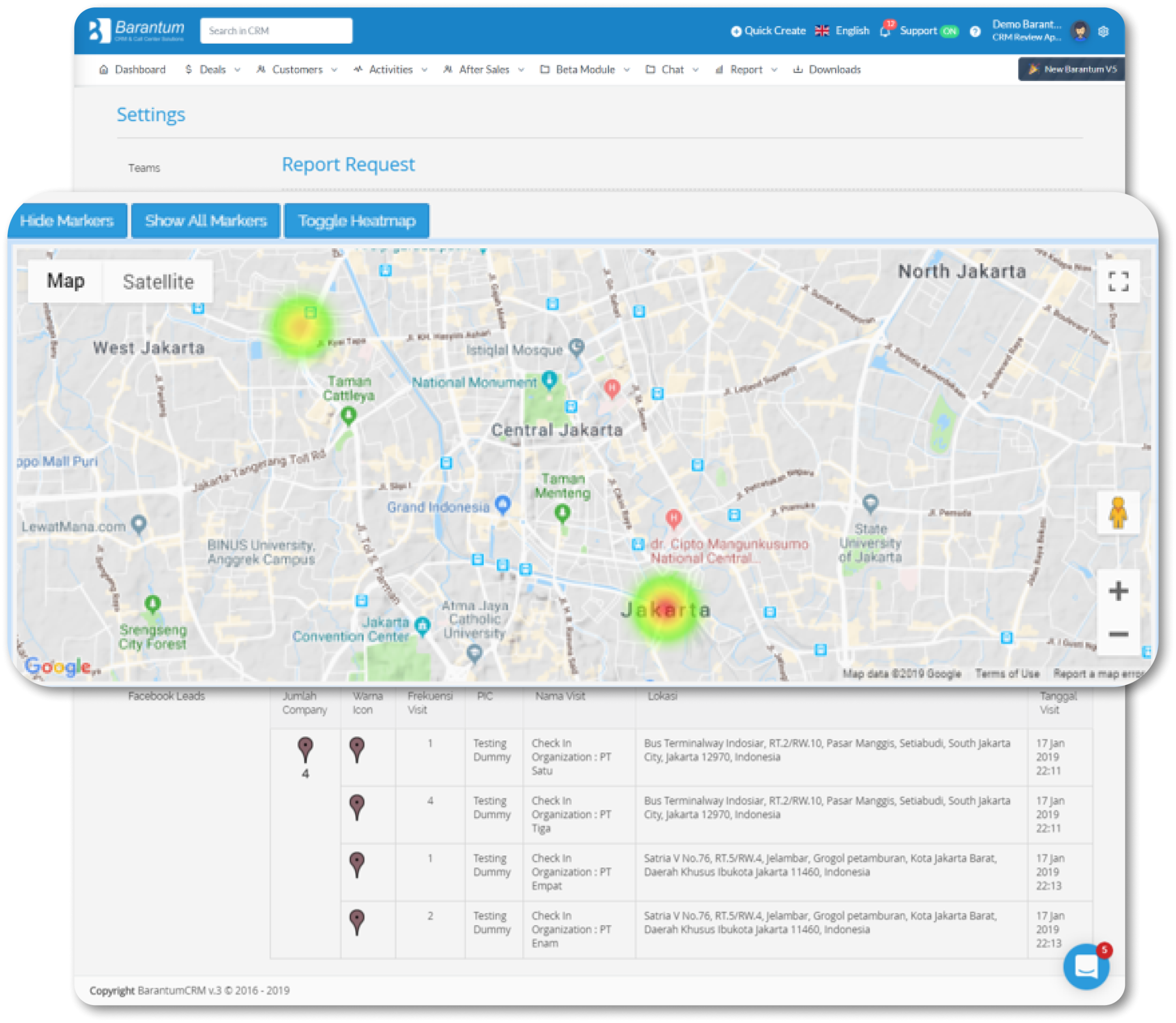The image size is (1176, 1023).
Task: Click Show All Markers button
Action: (205, 220)
